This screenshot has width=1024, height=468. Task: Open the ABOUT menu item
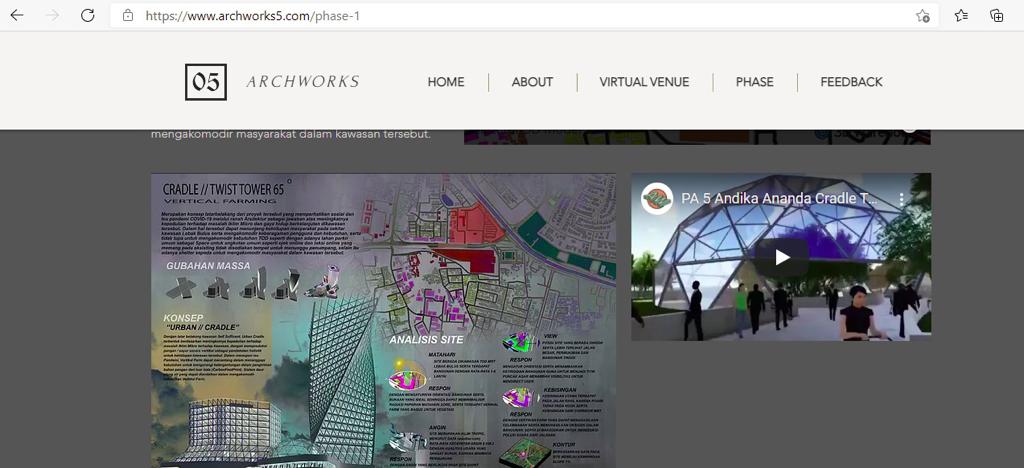click(x=532, y=82)
